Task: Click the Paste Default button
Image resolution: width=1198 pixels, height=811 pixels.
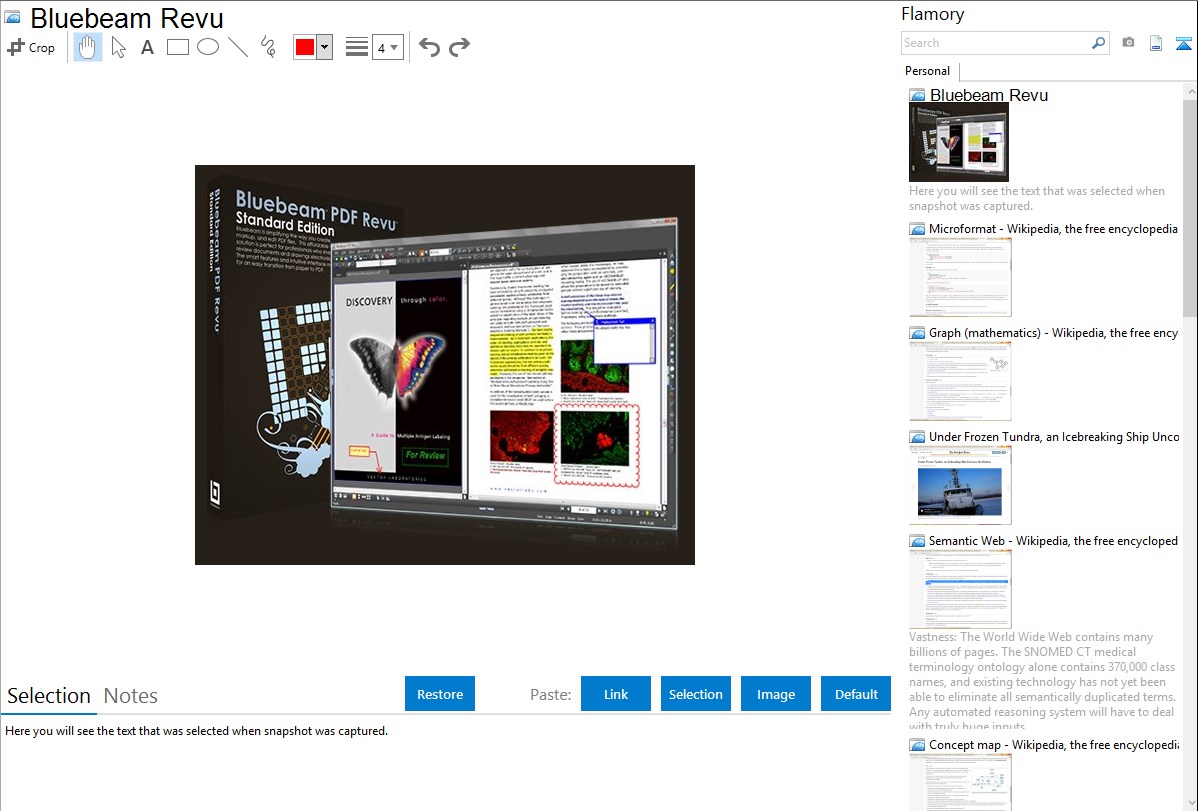Action: tap(856, 694)
